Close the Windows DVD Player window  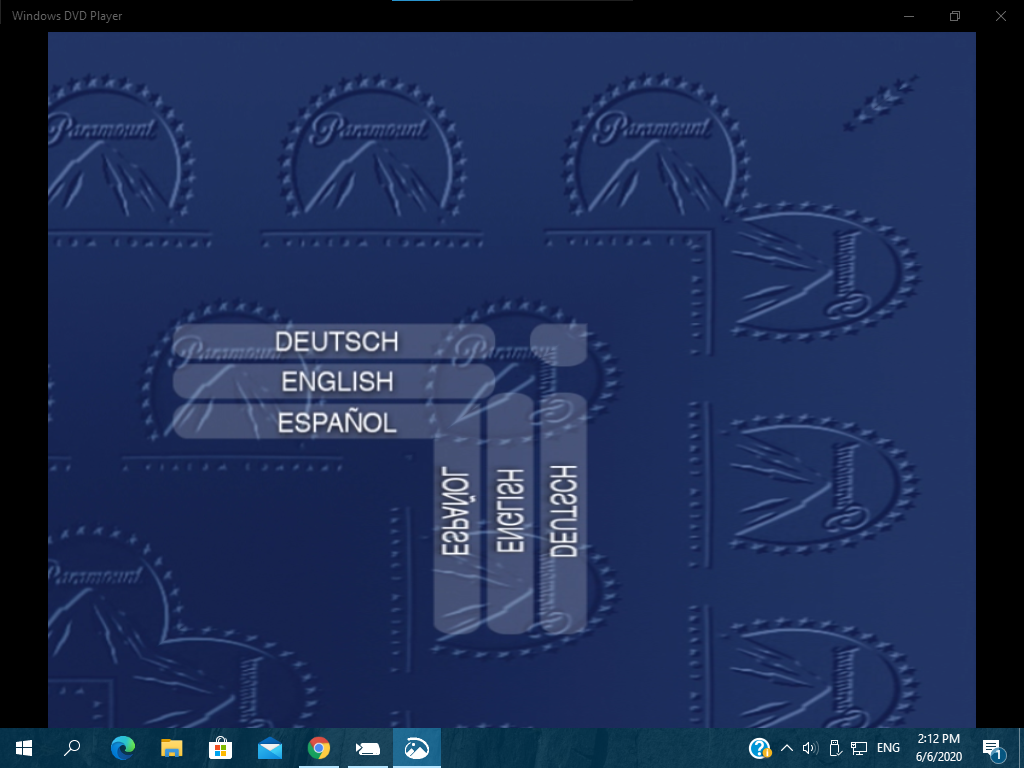(1000, 16)
